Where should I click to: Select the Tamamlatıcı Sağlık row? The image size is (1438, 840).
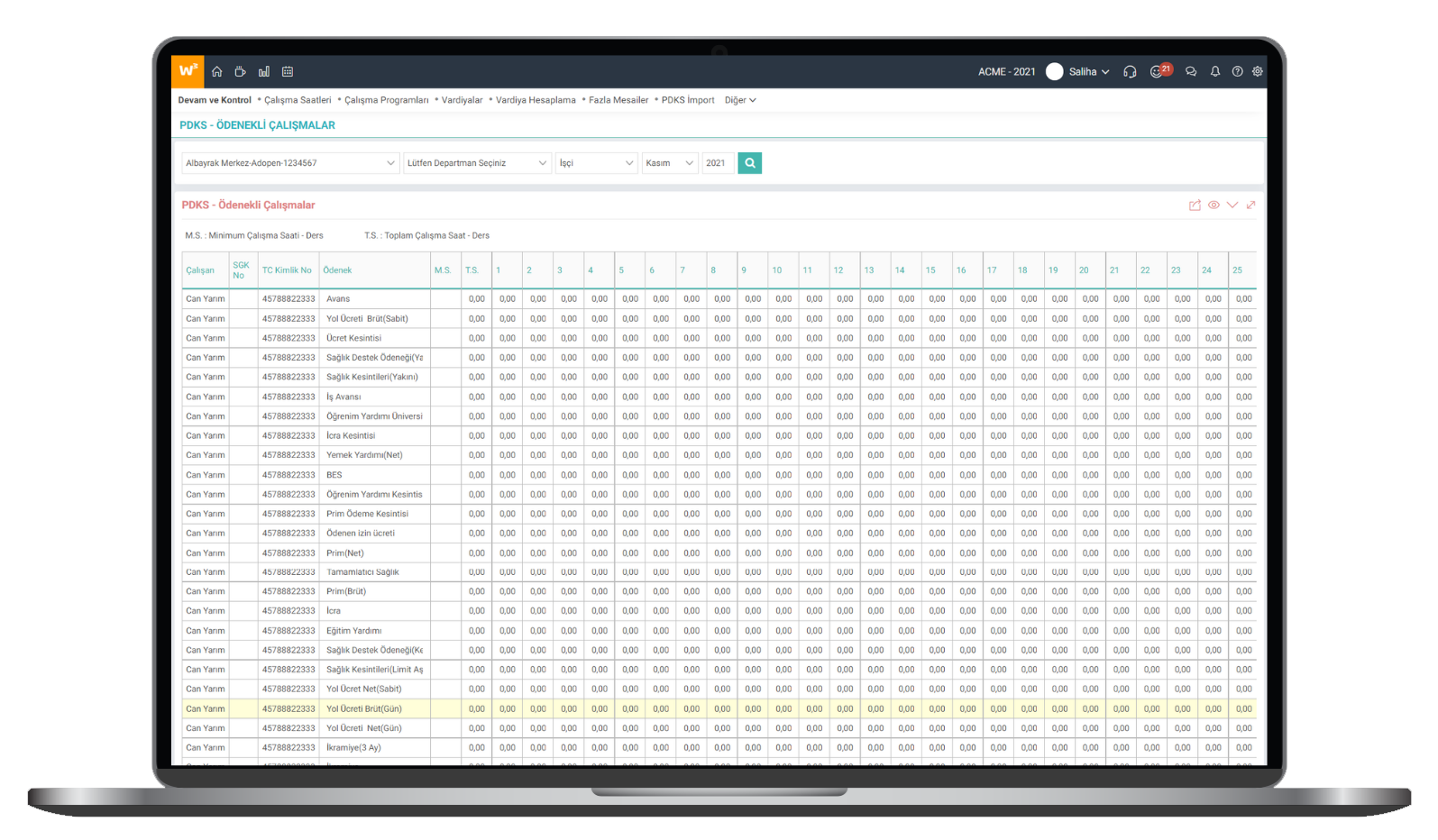[719, 572]
